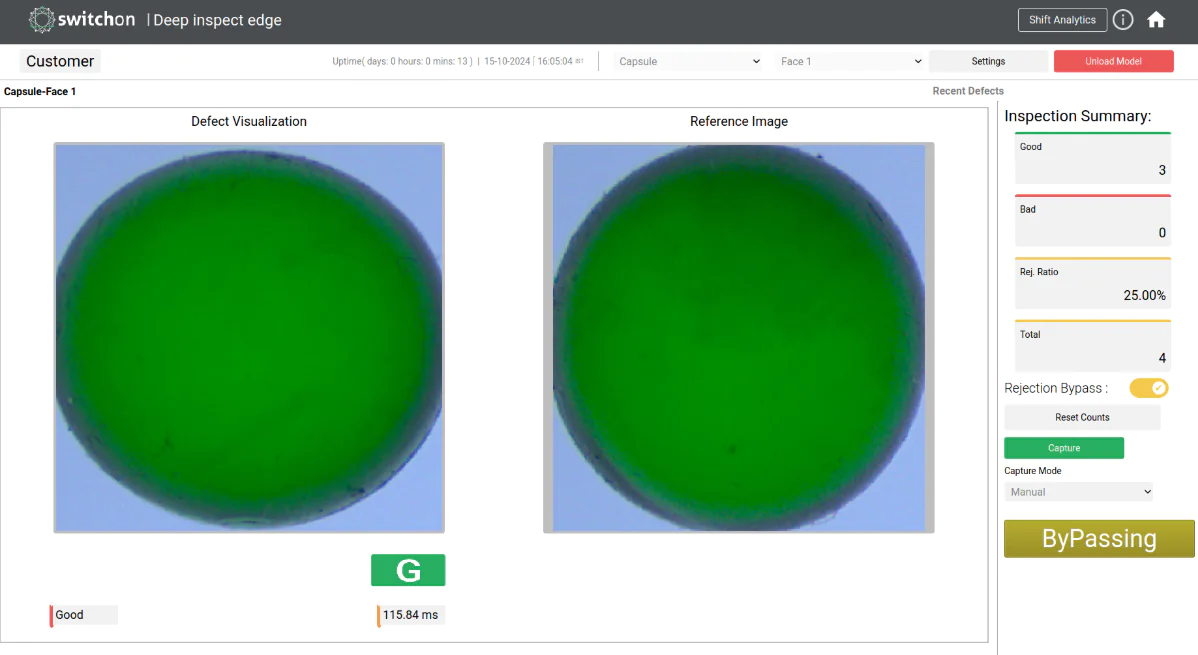Open Recent Defects
Viewport: 1198px width, 655px height.
click(x=967, y=91)
